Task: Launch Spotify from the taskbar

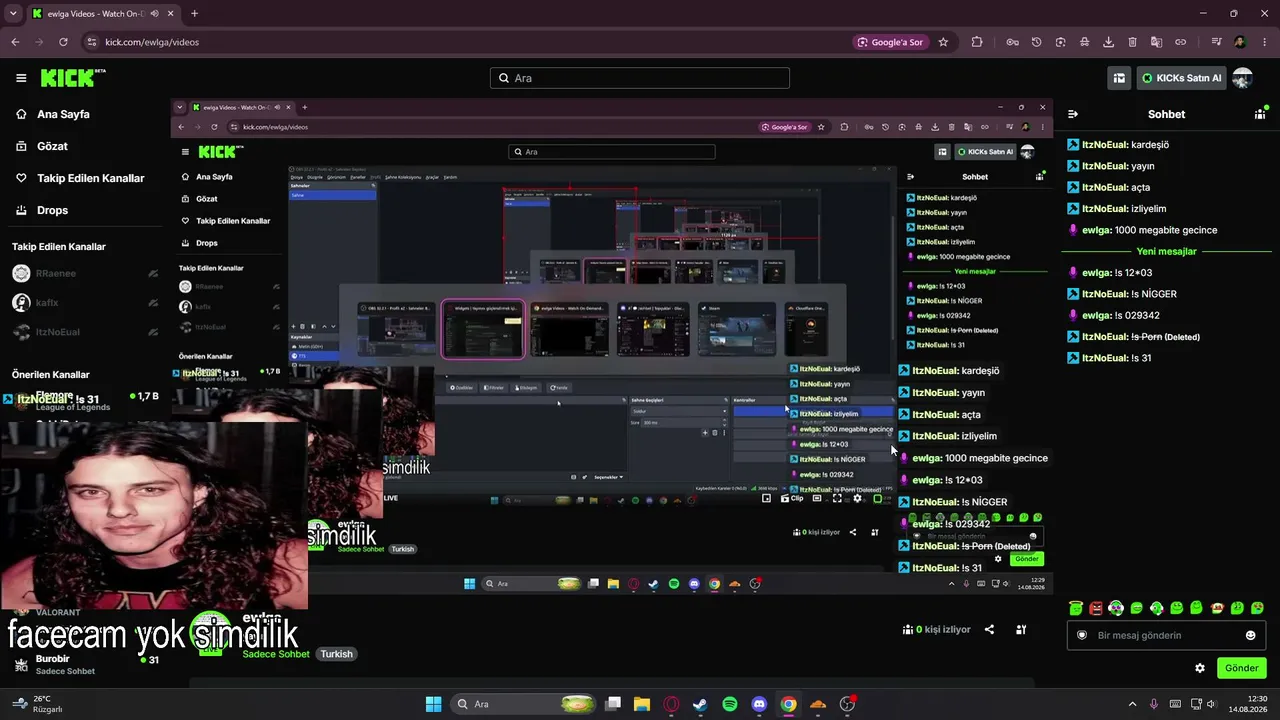Action: click(x=730, y=704)
